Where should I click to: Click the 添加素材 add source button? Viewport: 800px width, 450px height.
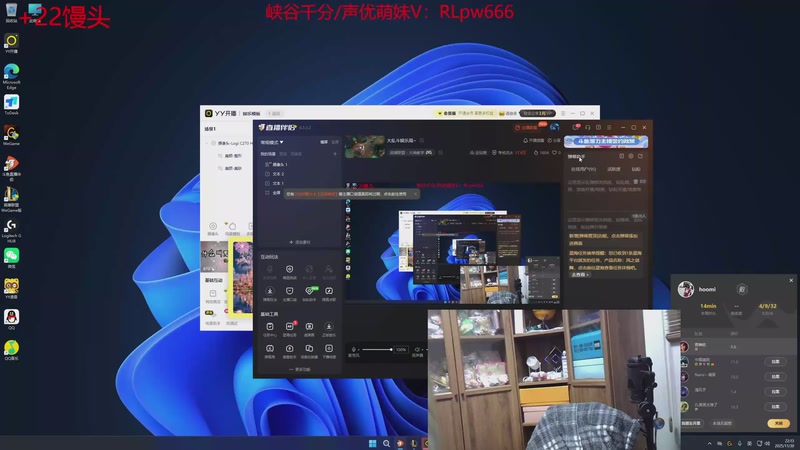299,242
